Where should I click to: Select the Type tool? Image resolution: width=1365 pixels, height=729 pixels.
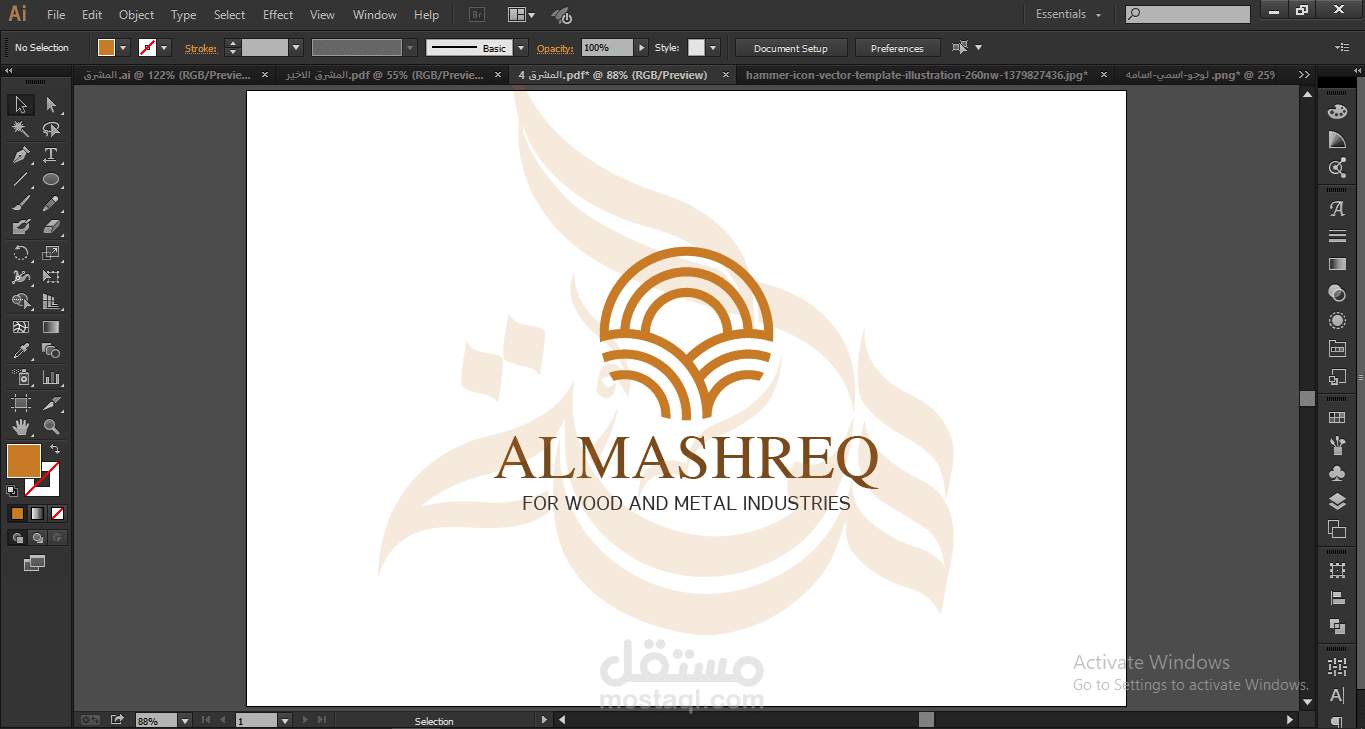[x=51, y=155]
